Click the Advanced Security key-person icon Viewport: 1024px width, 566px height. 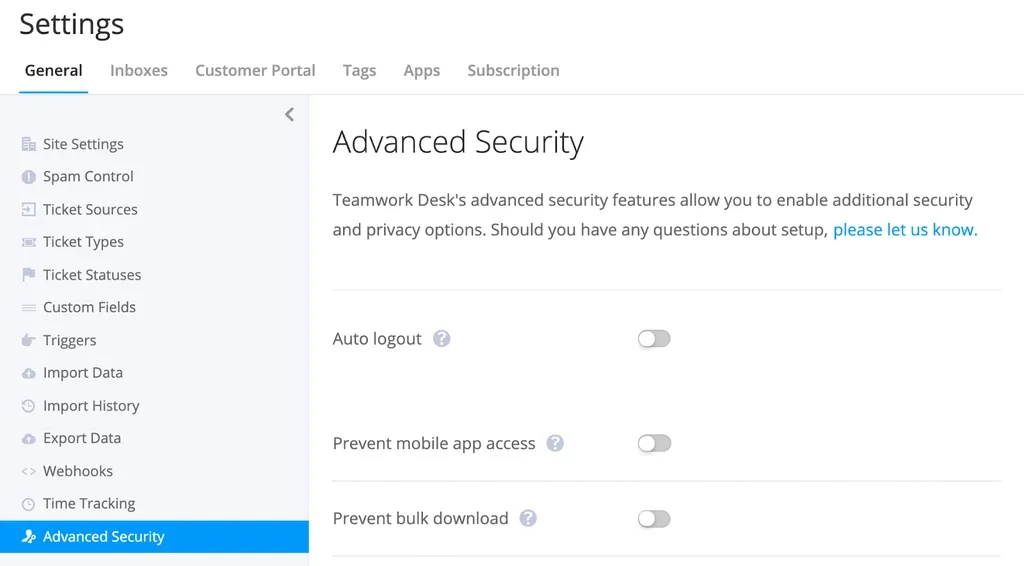coord(29,537)
